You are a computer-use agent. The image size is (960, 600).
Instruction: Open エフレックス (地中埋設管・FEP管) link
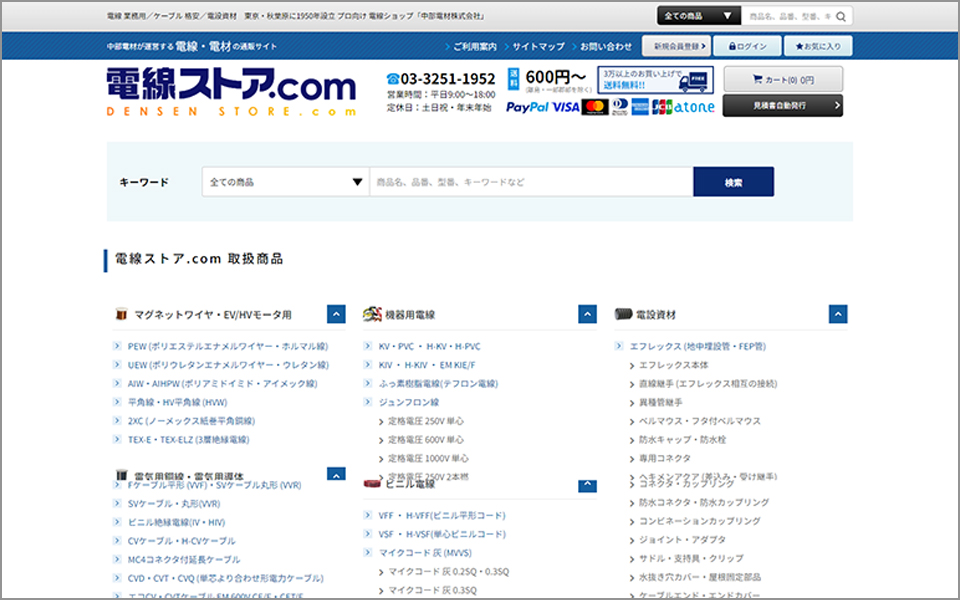pos(697,347)
